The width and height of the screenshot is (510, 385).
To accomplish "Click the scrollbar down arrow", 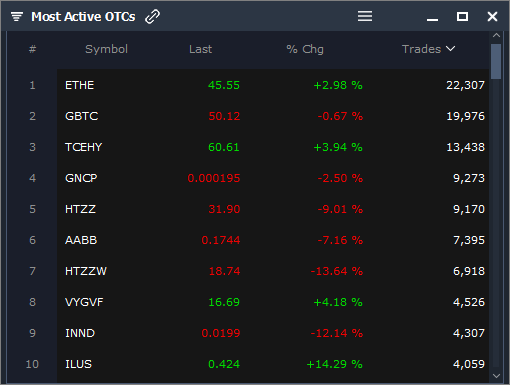I will tap(496, 376).
